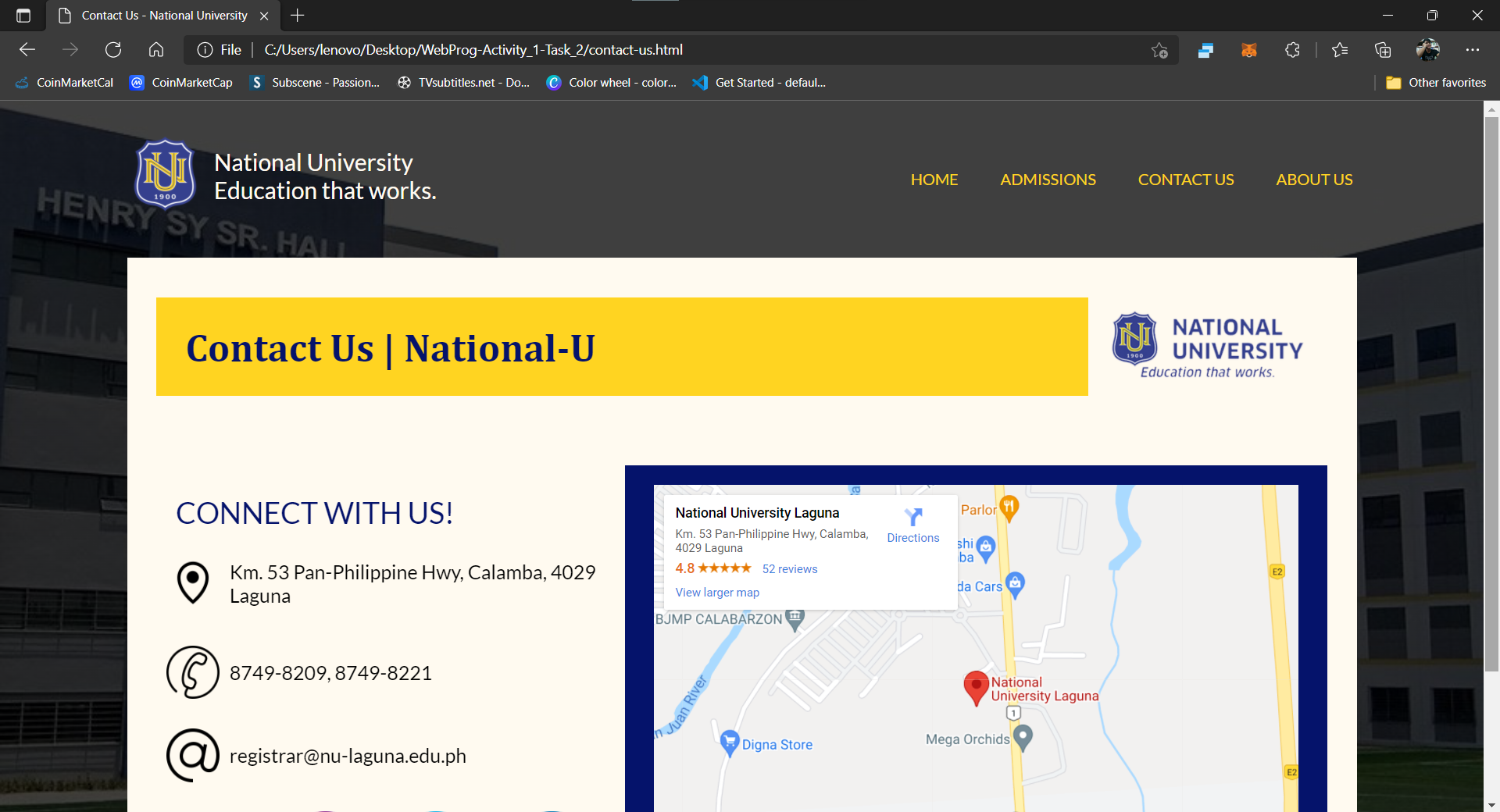Open the Other favorites dropdown
Viewport: 1500px width, 812px height.
pyautogui.click(x=1436, y=82)
